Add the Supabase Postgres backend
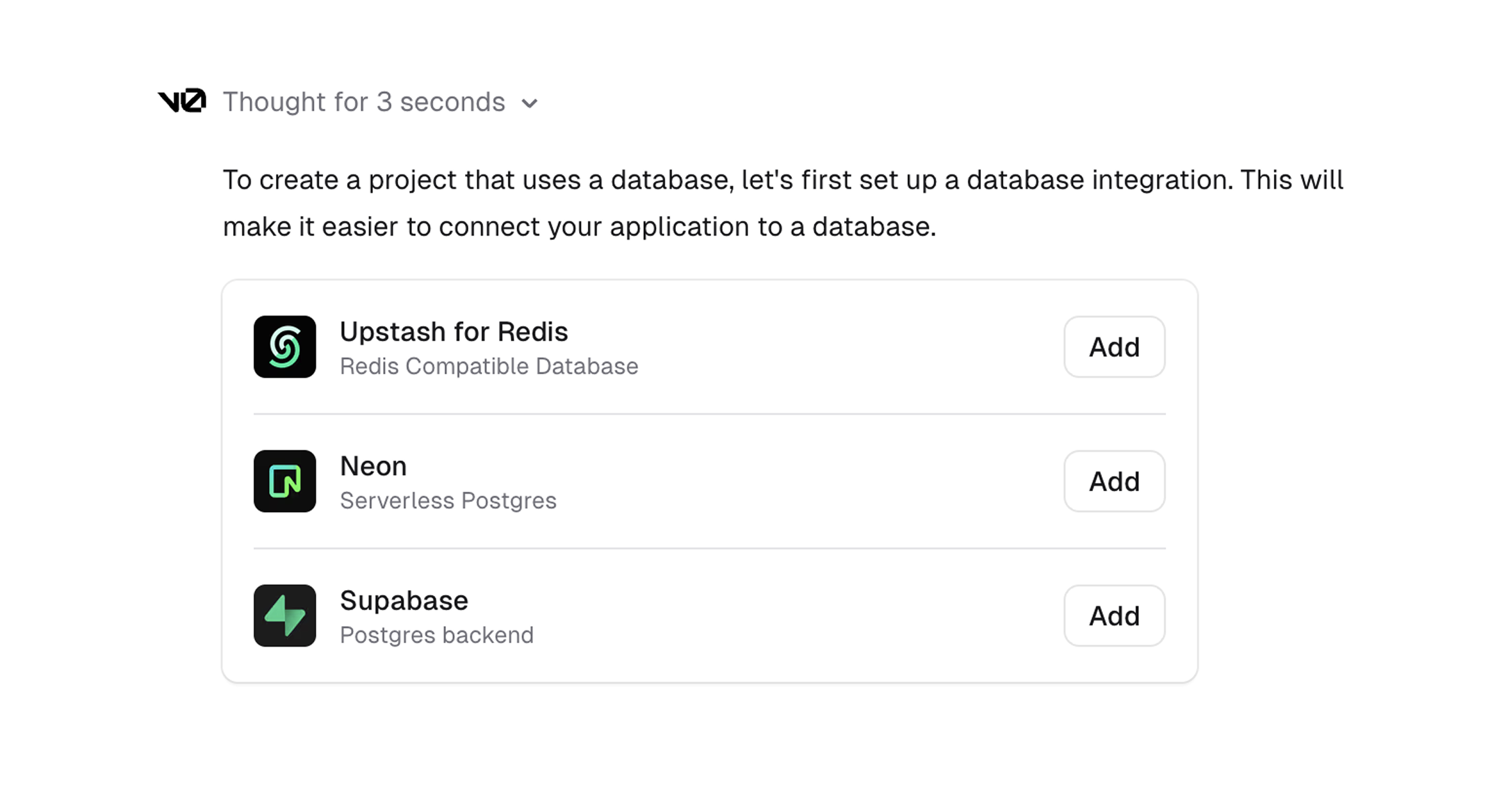 [x=1114, y=616]
